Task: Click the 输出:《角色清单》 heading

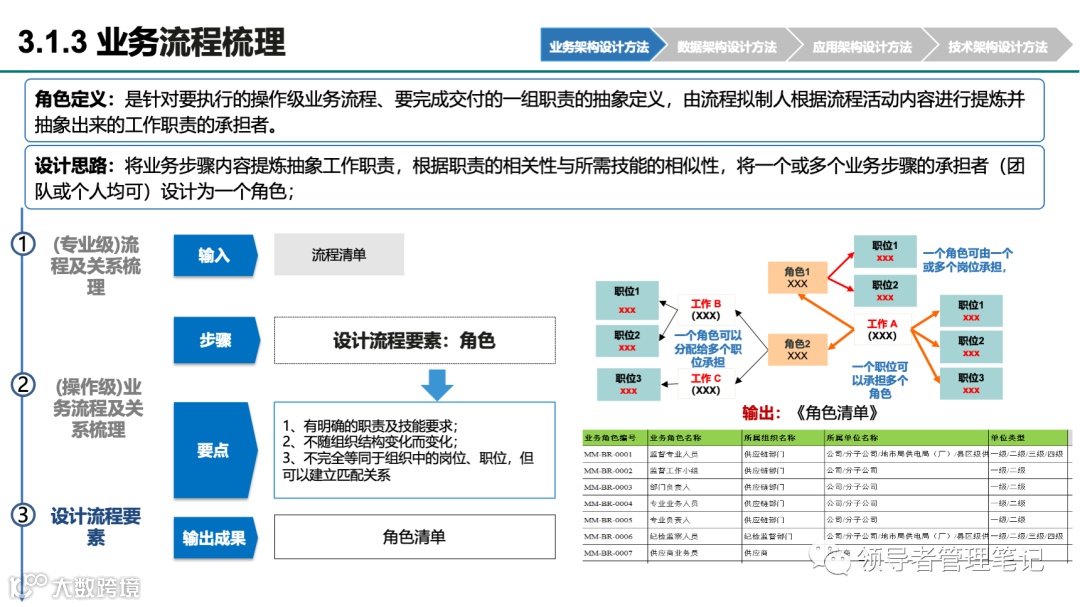Action: pyautogui.click(x=810, y=413)
